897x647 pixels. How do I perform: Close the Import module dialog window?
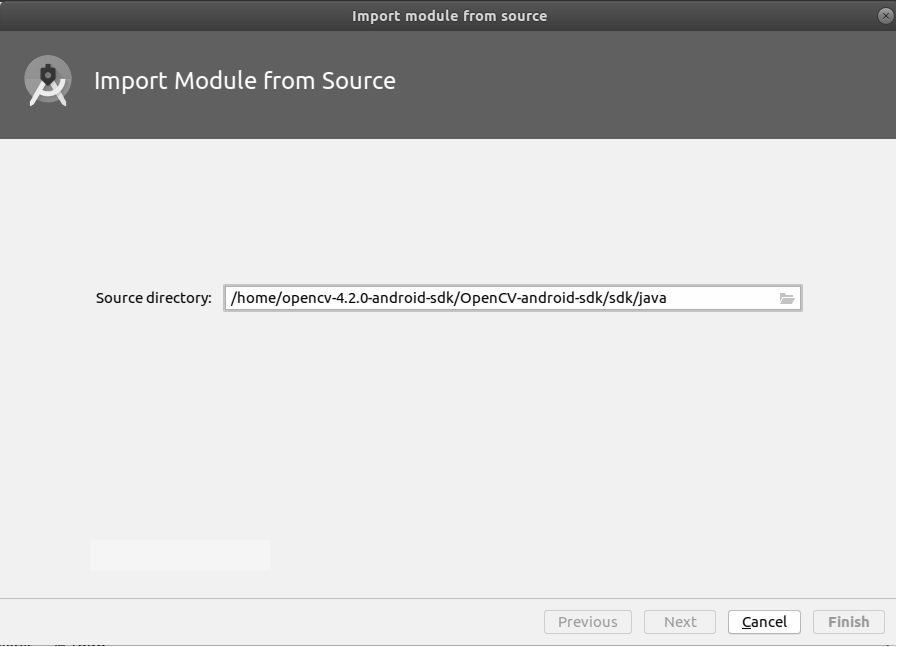pyautogui.click(x=886, y=15)
